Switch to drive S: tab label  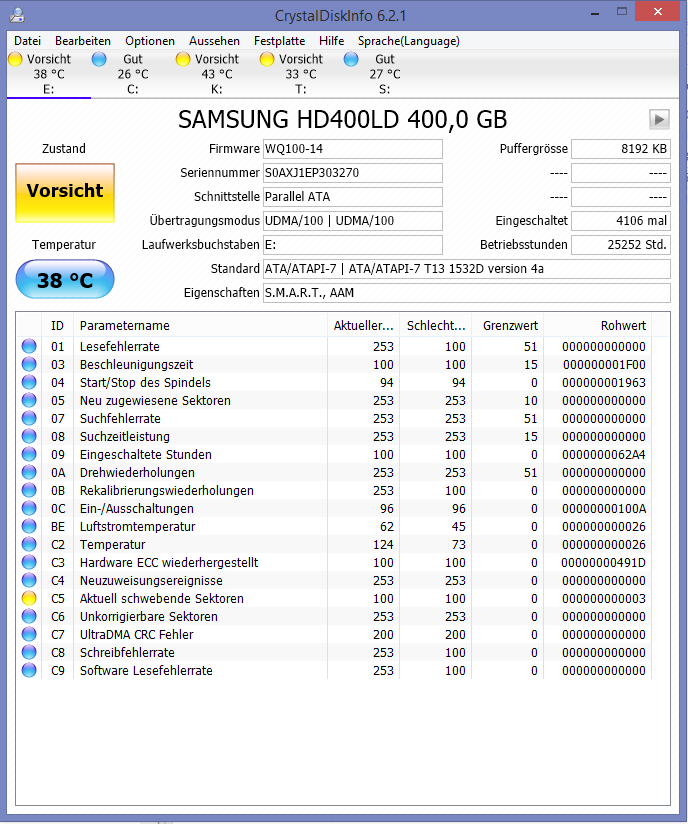[x=385, y=89]
